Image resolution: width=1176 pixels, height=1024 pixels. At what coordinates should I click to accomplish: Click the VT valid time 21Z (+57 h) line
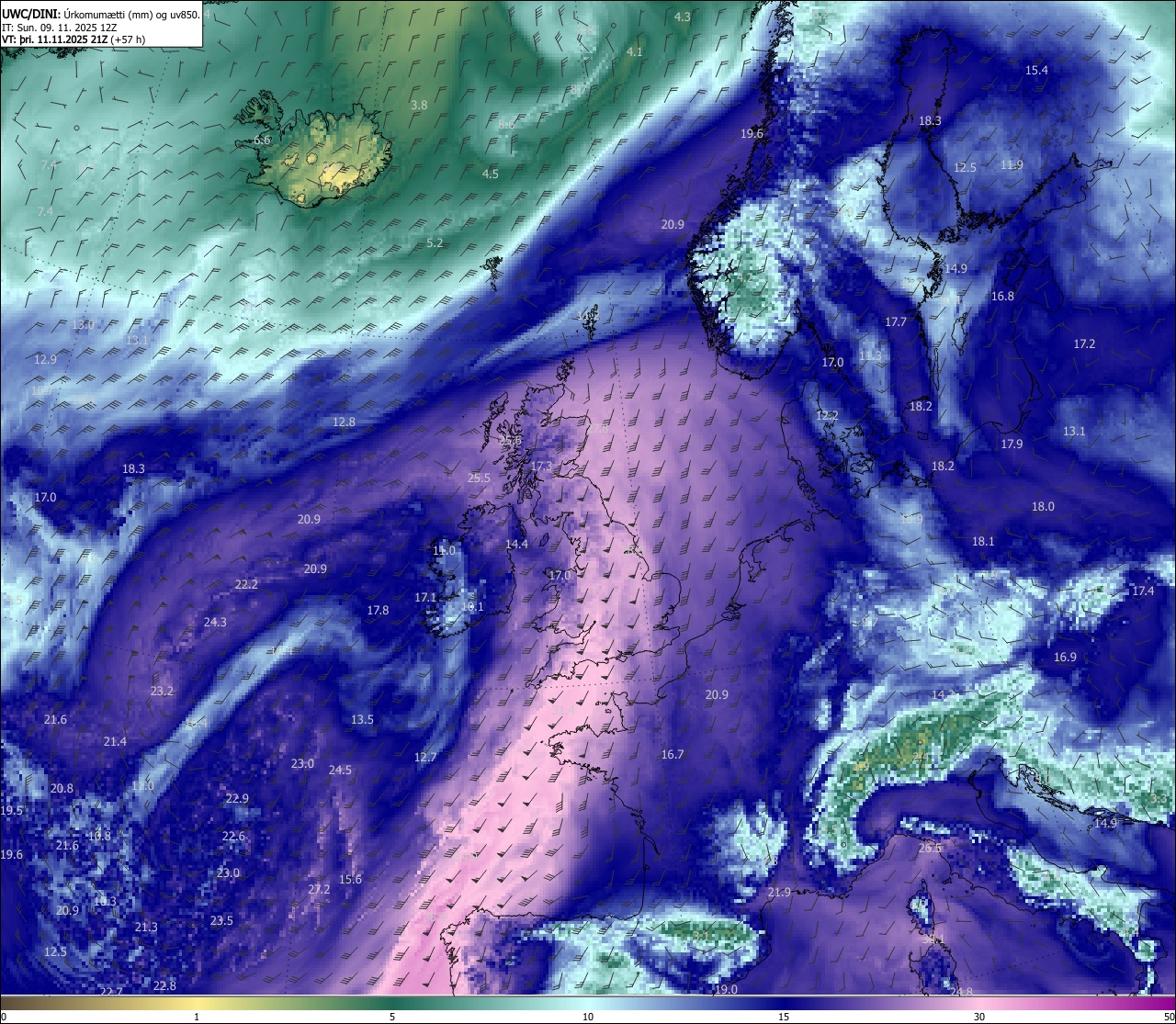point(73,39)
